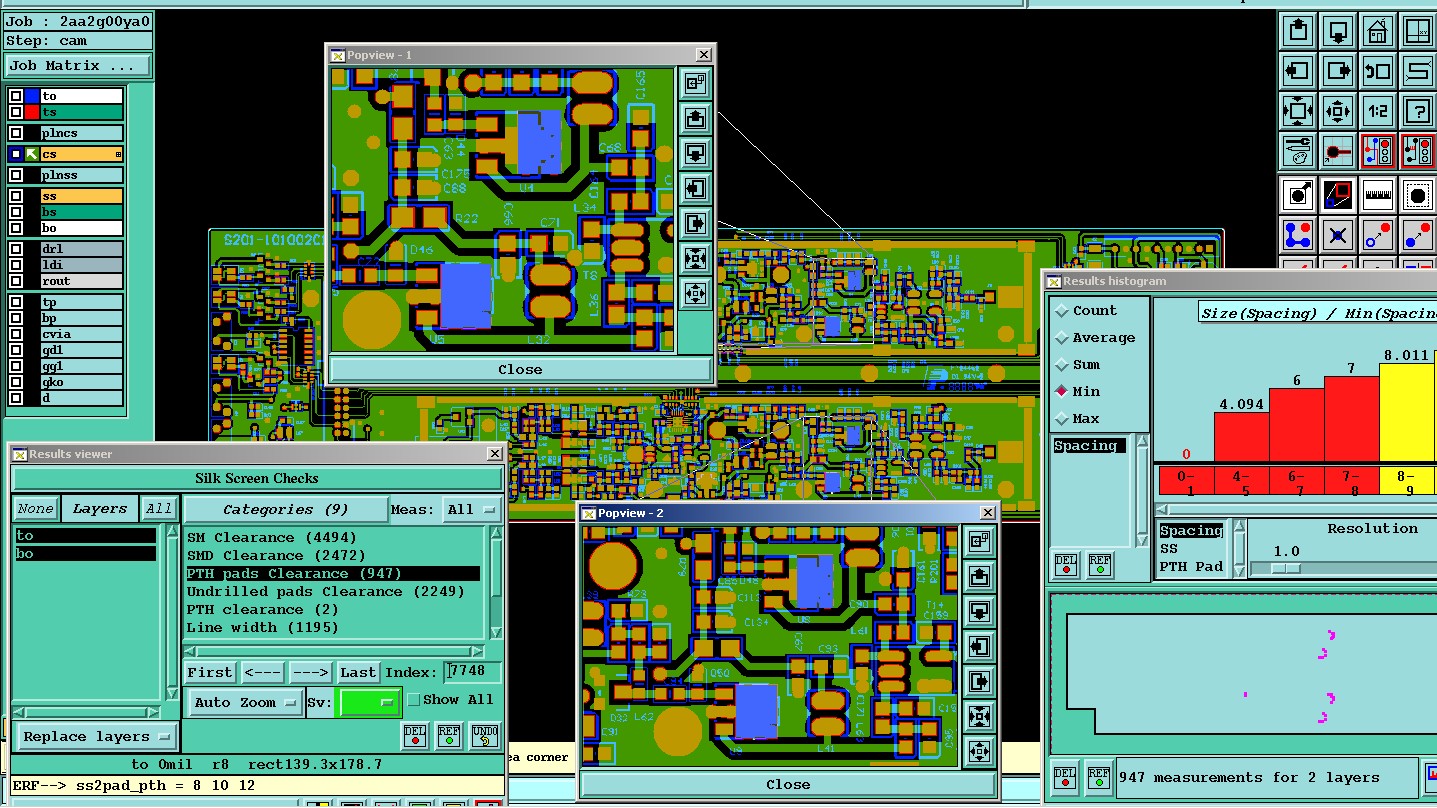The height and width of the screenshot is (808, 1437).
Task: Open the Replace layers dropdown
Action: click(x=97, y=737)
